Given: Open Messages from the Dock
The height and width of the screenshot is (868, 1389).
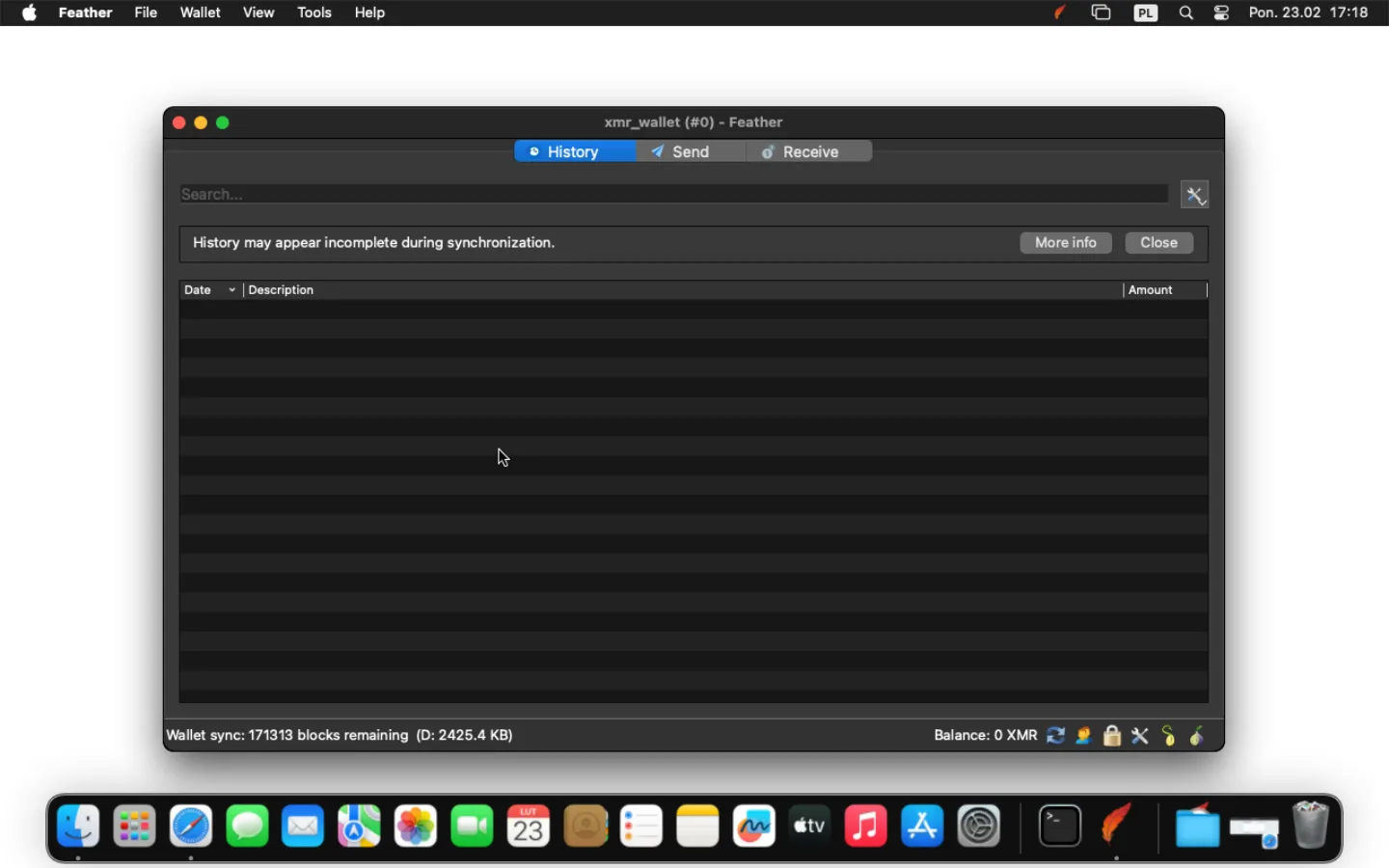Looking at the screenshot, I should pyautogui.click(x=247, y=827).
